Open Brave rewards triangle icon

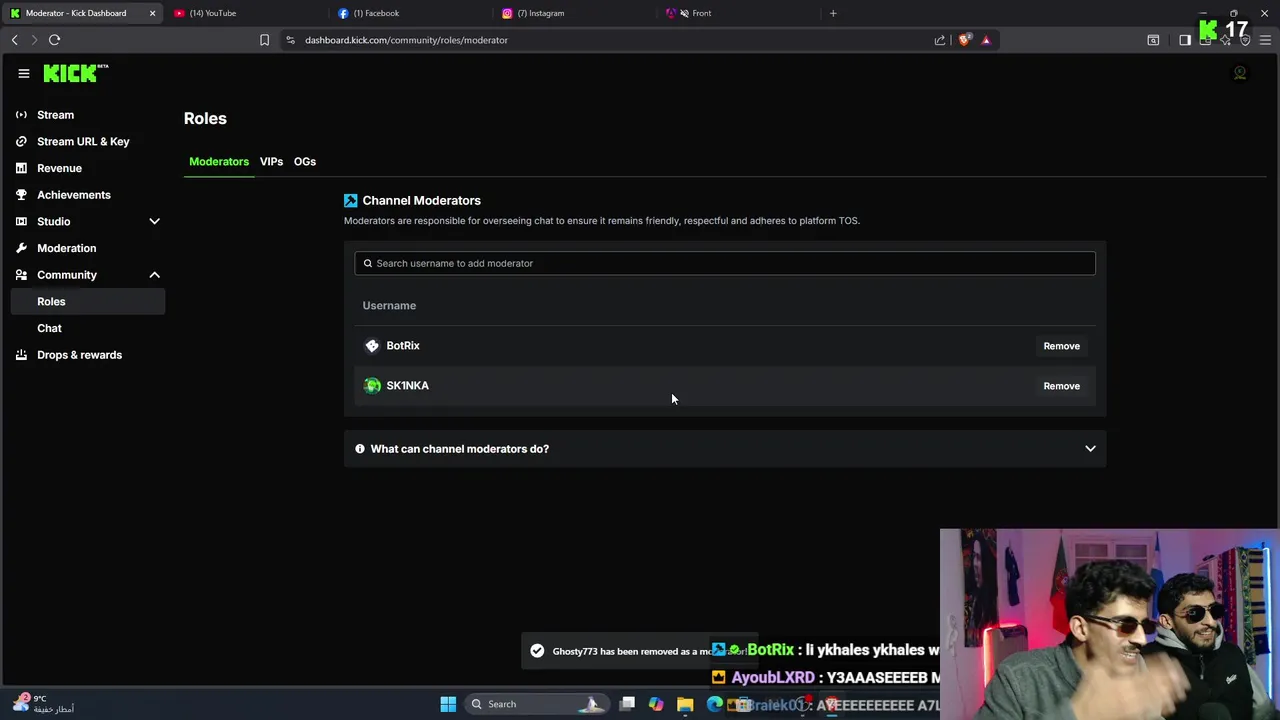pyautogui.click(x=986, y=40)
